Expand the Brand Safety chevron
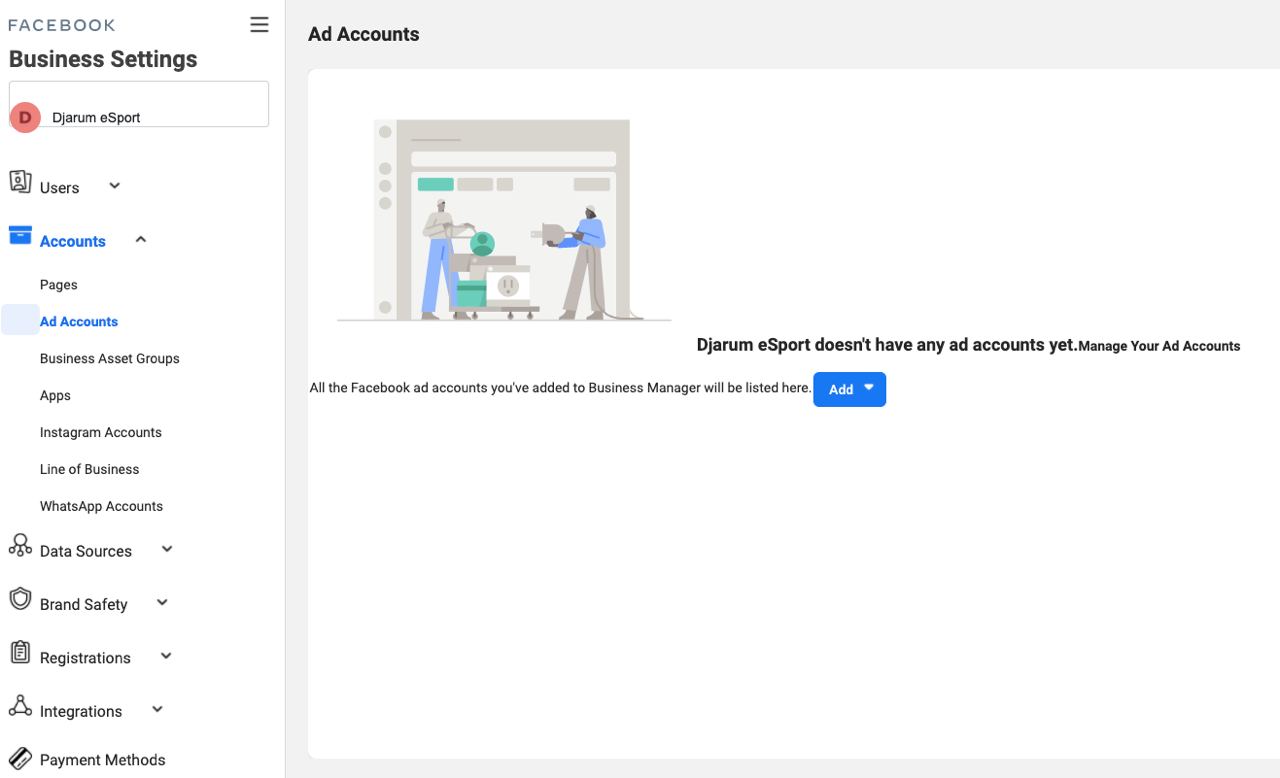The height and width of the screenshot is (778, 1280). (162, 602)
